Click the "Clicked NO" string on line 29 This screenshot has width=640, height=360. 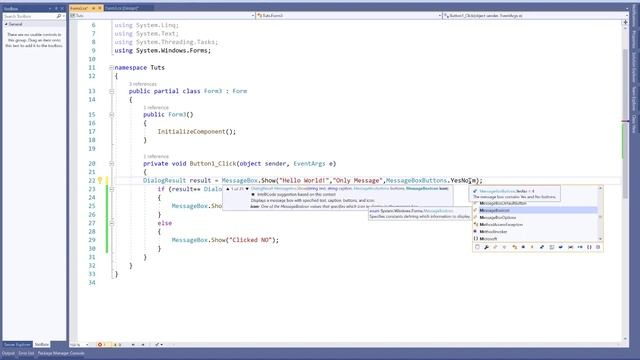tap(251, 240)
